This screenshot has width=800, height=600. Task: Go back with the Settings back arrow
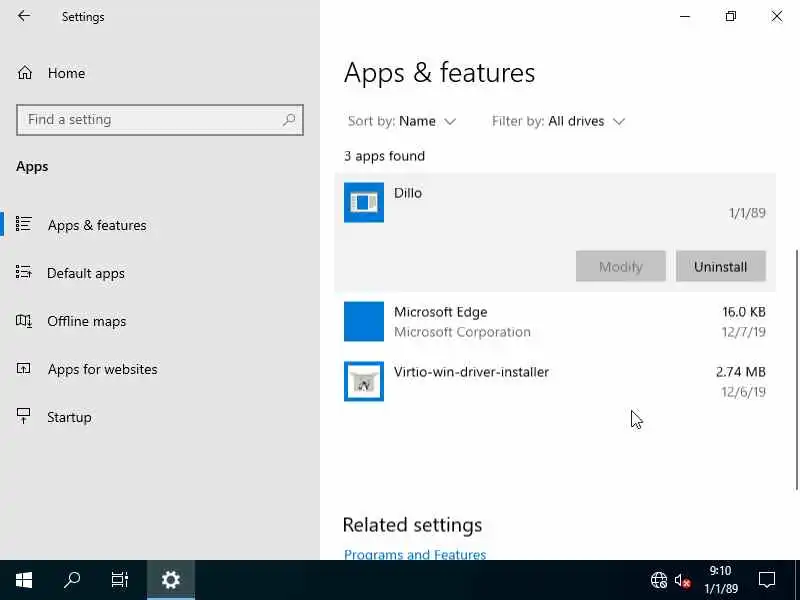coord(23,16)
